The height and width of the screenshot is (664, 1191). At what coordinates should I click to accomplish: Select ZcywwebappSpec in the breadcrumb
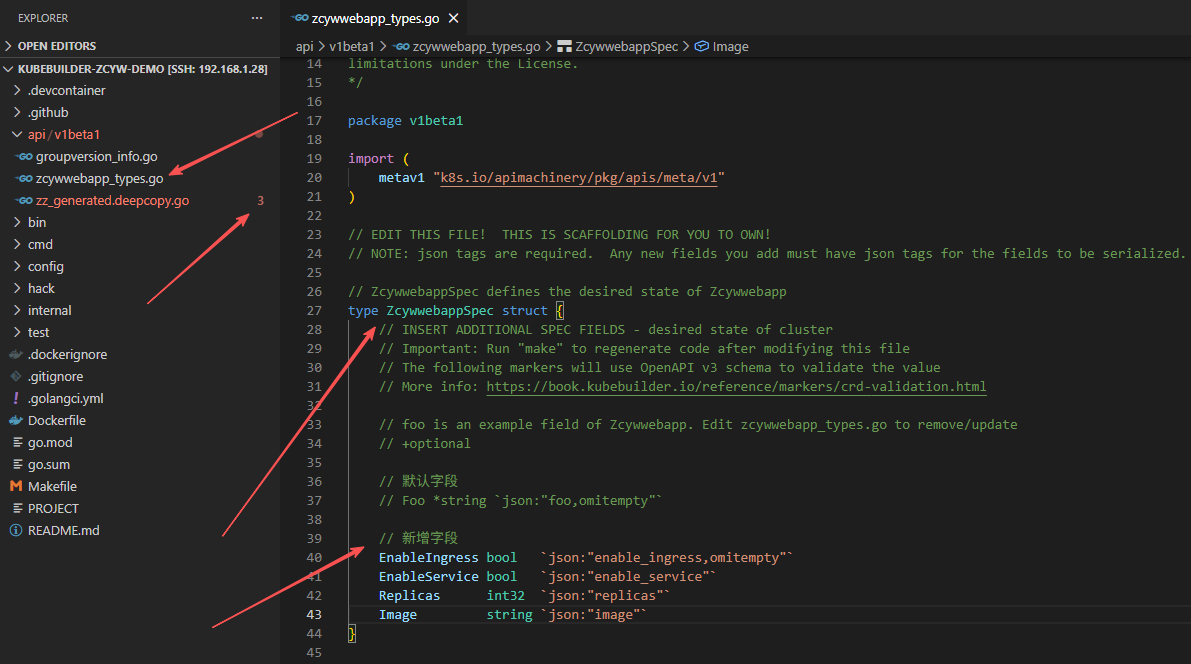(x=626, y=47)
